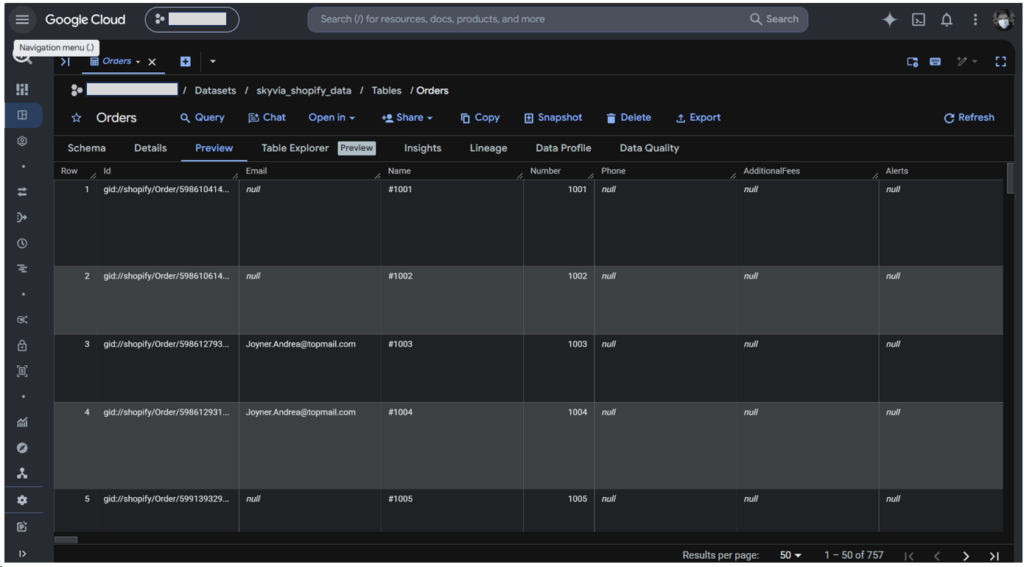
Task: Close the Orders editor tab
Action: coord(152,61)
